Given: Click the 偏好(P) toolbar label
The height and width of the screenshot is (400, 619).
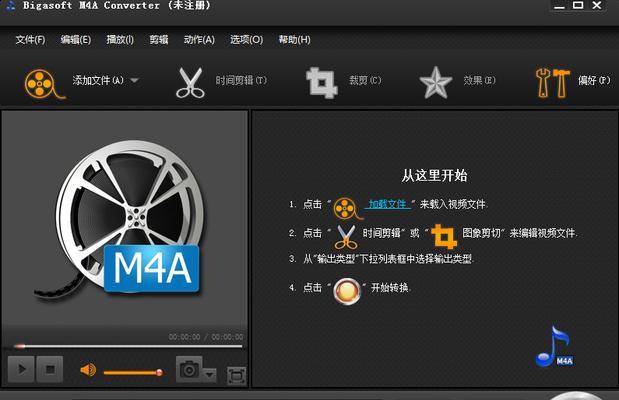Looking at the screenshot, I should [594, 80].
